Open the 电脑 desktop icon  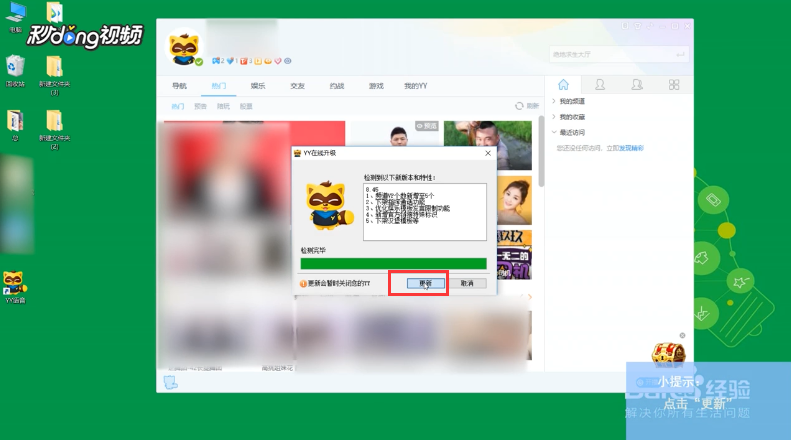[16, 17]
